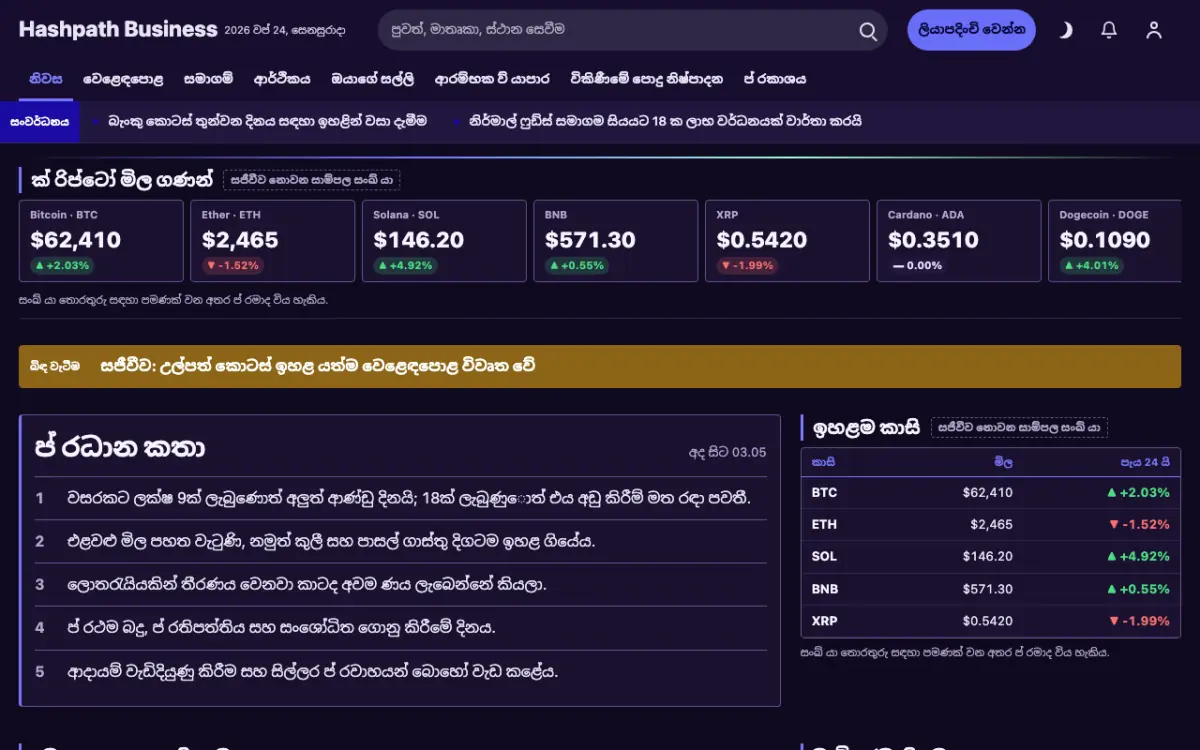Image resolution: width=1200 pixels, height=750 pixels.
Task: Click Solana +4.92% change badge
Action: pyautogui.click(x=405, y=266)
